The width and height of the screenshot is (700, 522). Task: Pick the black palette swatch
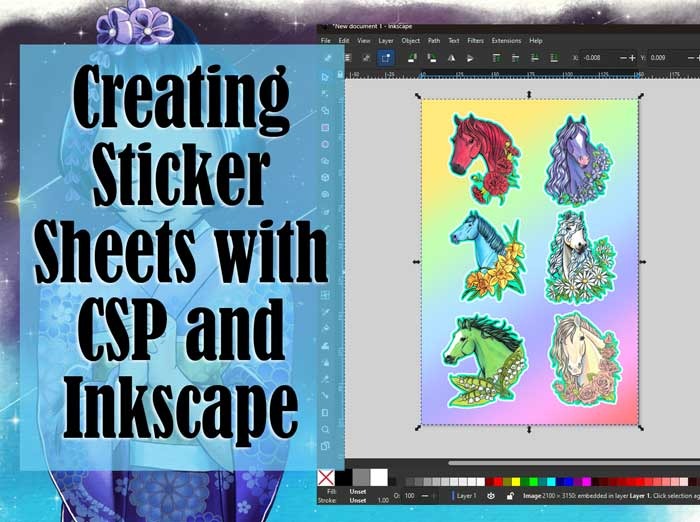coord(344,477)
